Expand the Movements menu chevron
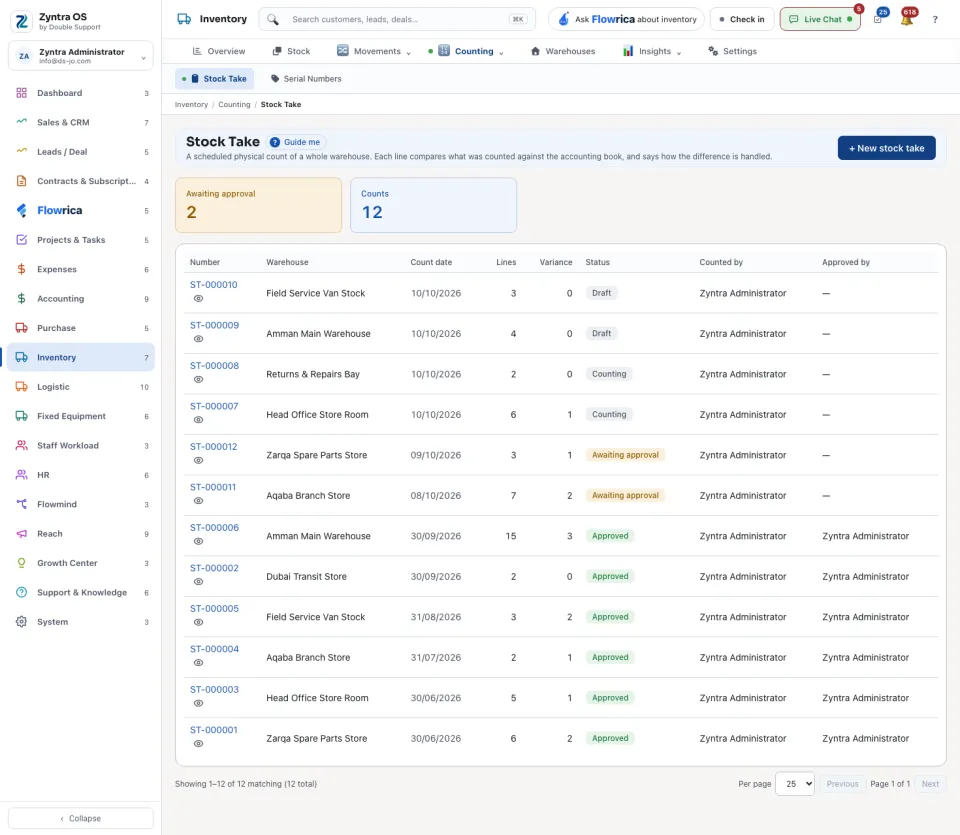 [408, 53]
